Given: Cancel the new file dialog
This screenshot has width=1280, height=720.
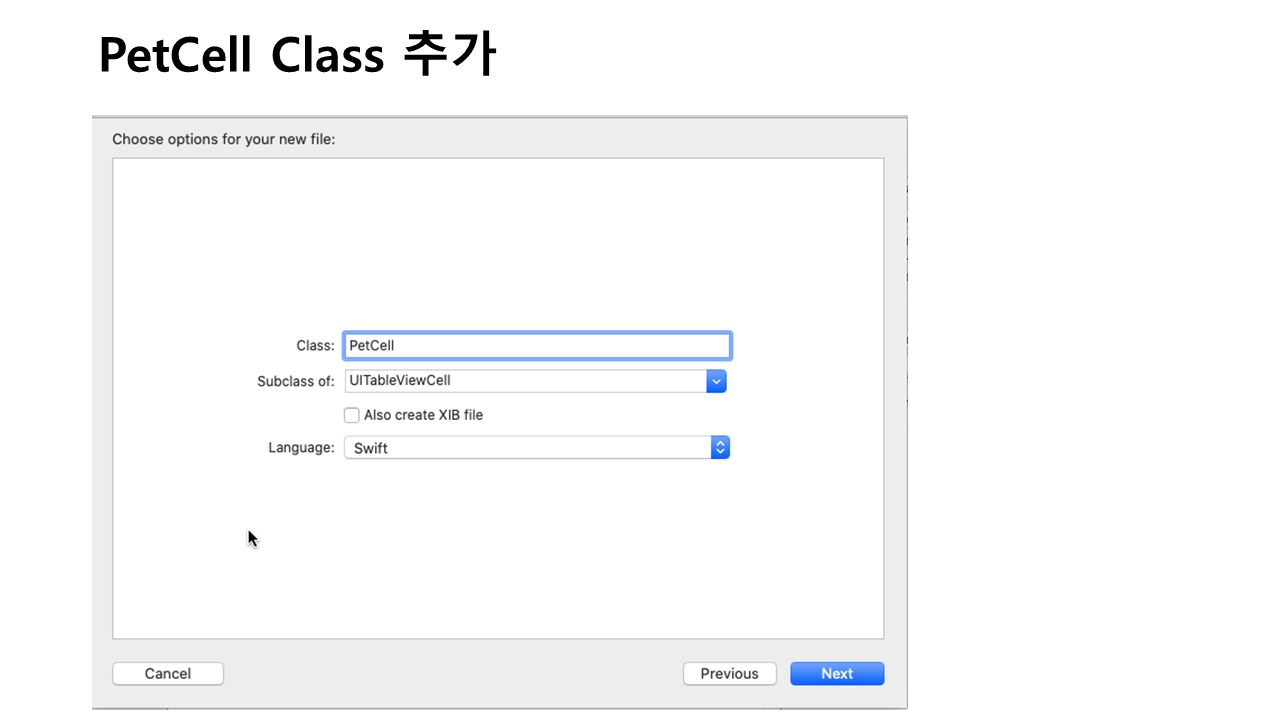Looking at the screenshot, I should pyautogui.click(x=168, y=674).
